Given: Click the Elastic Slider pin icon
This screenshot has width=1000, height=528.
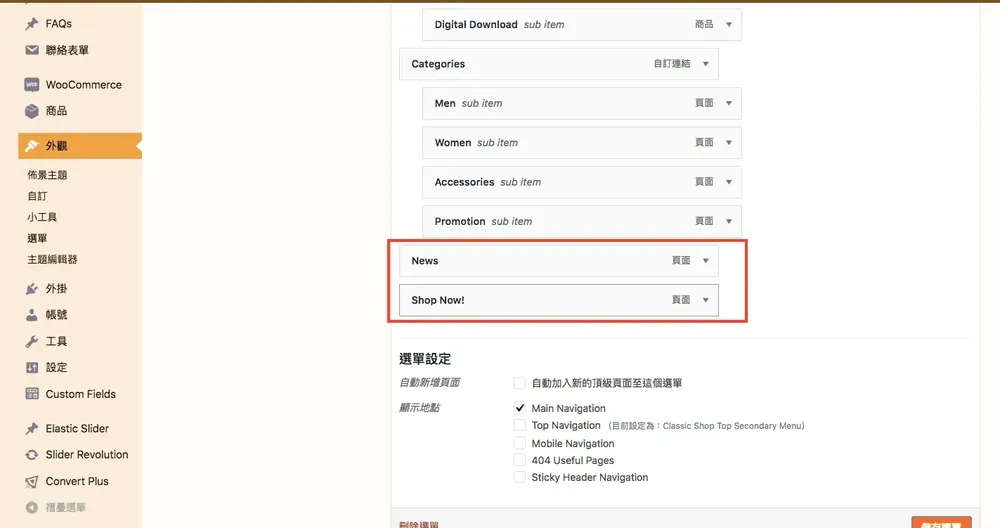Looking at the screenshot, I should click(x=31, y=429).
